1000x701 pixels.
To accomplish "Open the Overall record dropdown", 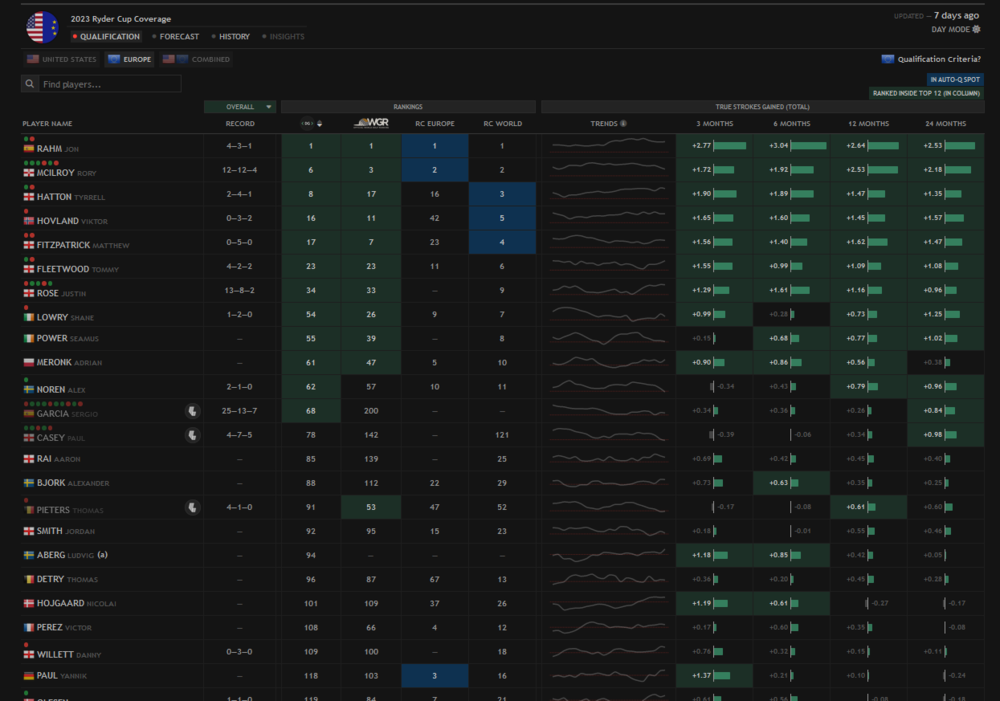I will 240,107.
